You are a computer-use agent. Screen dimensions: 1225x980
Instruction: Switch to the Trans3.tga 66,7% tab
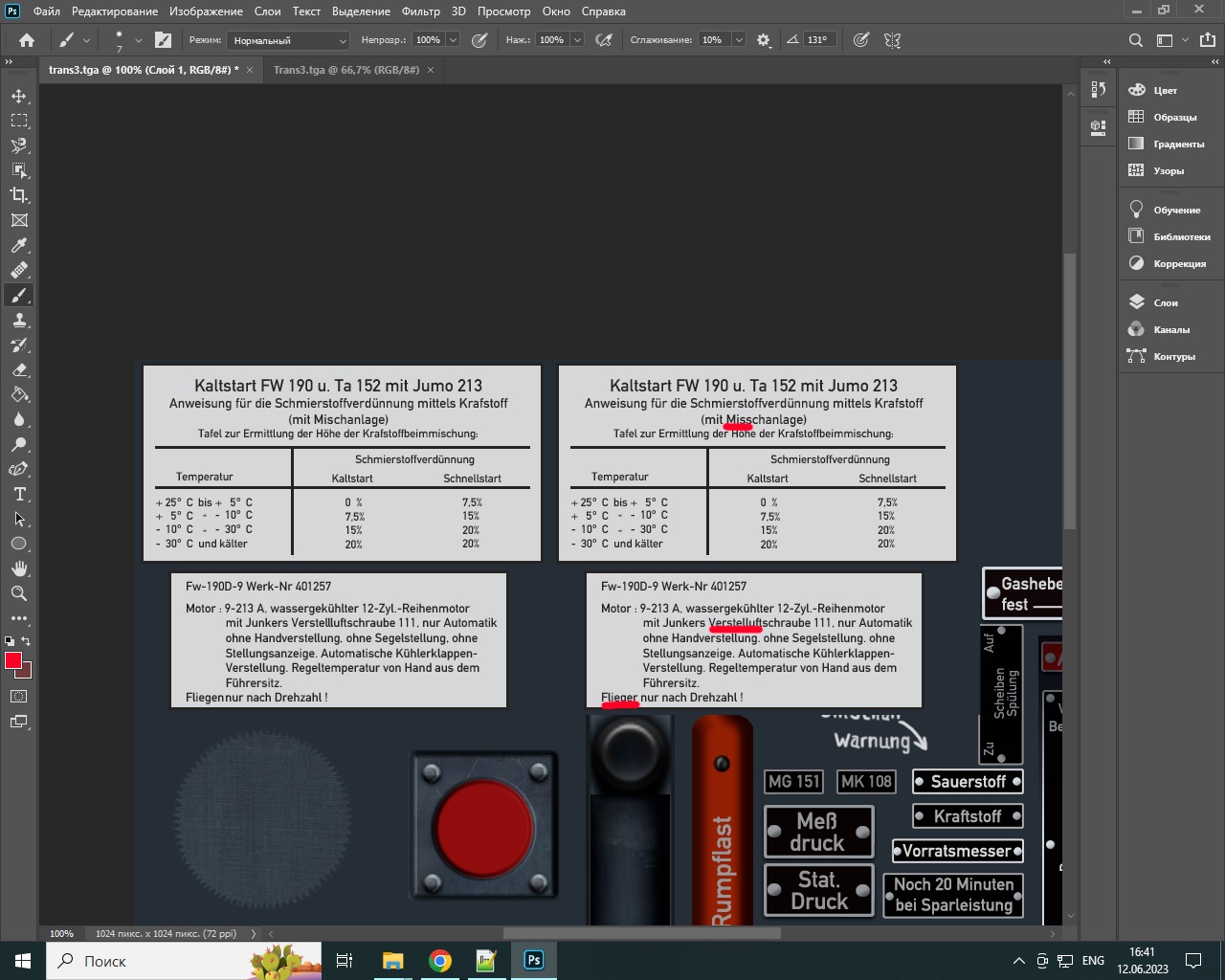(x=345, y=70)
